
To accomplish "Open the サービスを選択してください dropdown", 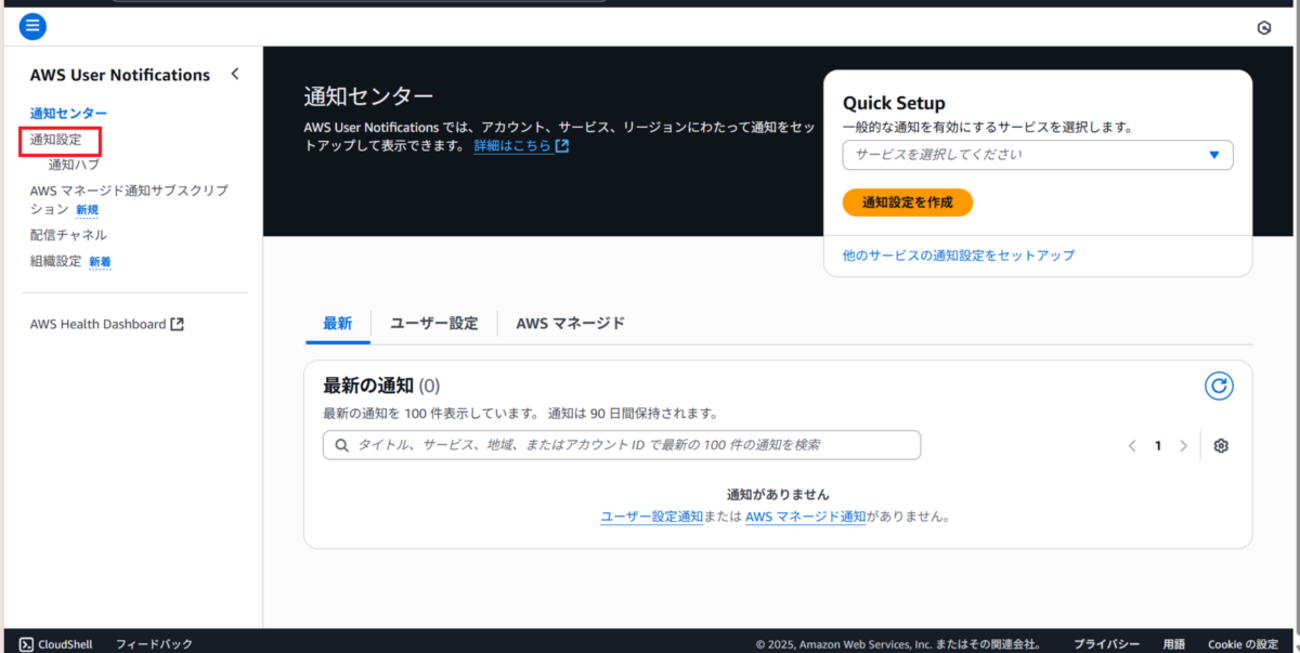I will (x=1037, y=155).
